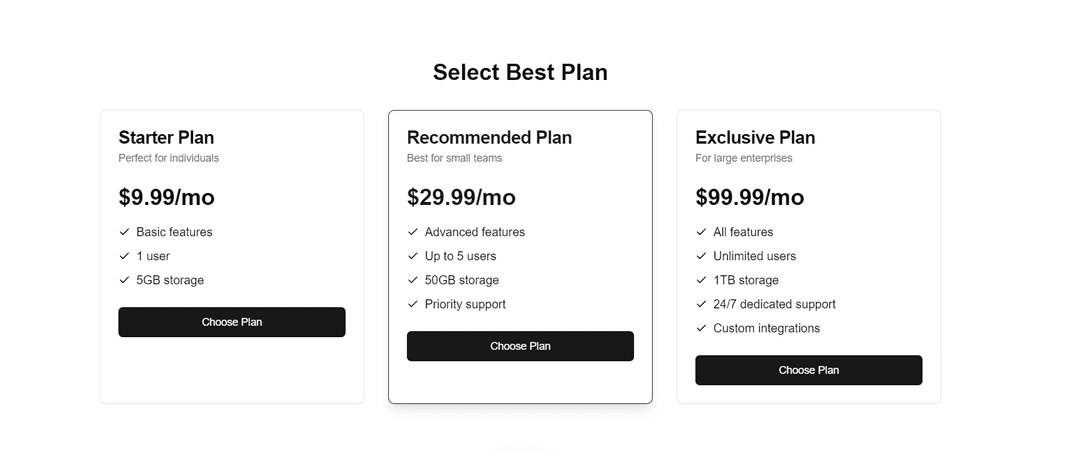Click checkmark beside 24/7 dedicated support

tap(701, 305)
